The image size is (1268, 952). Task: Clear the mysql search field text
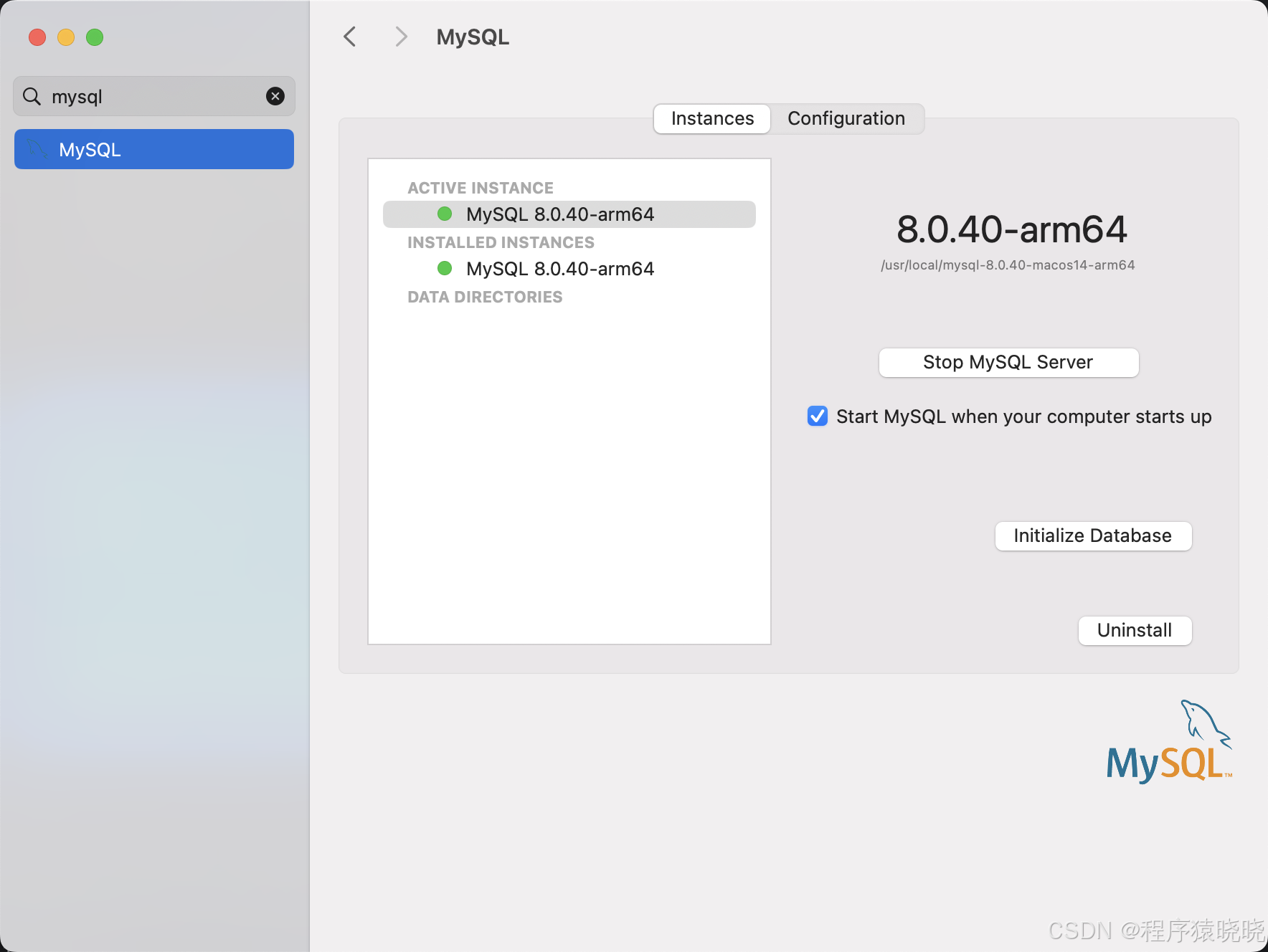tap(275, 96)
